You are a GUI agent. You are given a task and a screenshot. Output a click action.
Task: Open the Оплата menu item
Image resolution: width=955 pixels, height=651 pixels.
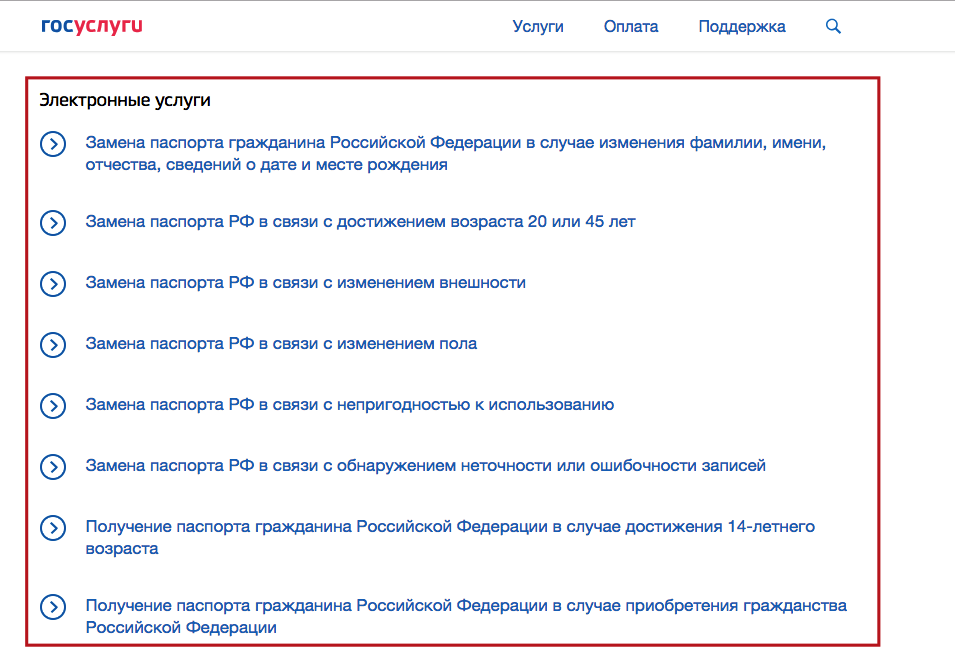(631, 27)
